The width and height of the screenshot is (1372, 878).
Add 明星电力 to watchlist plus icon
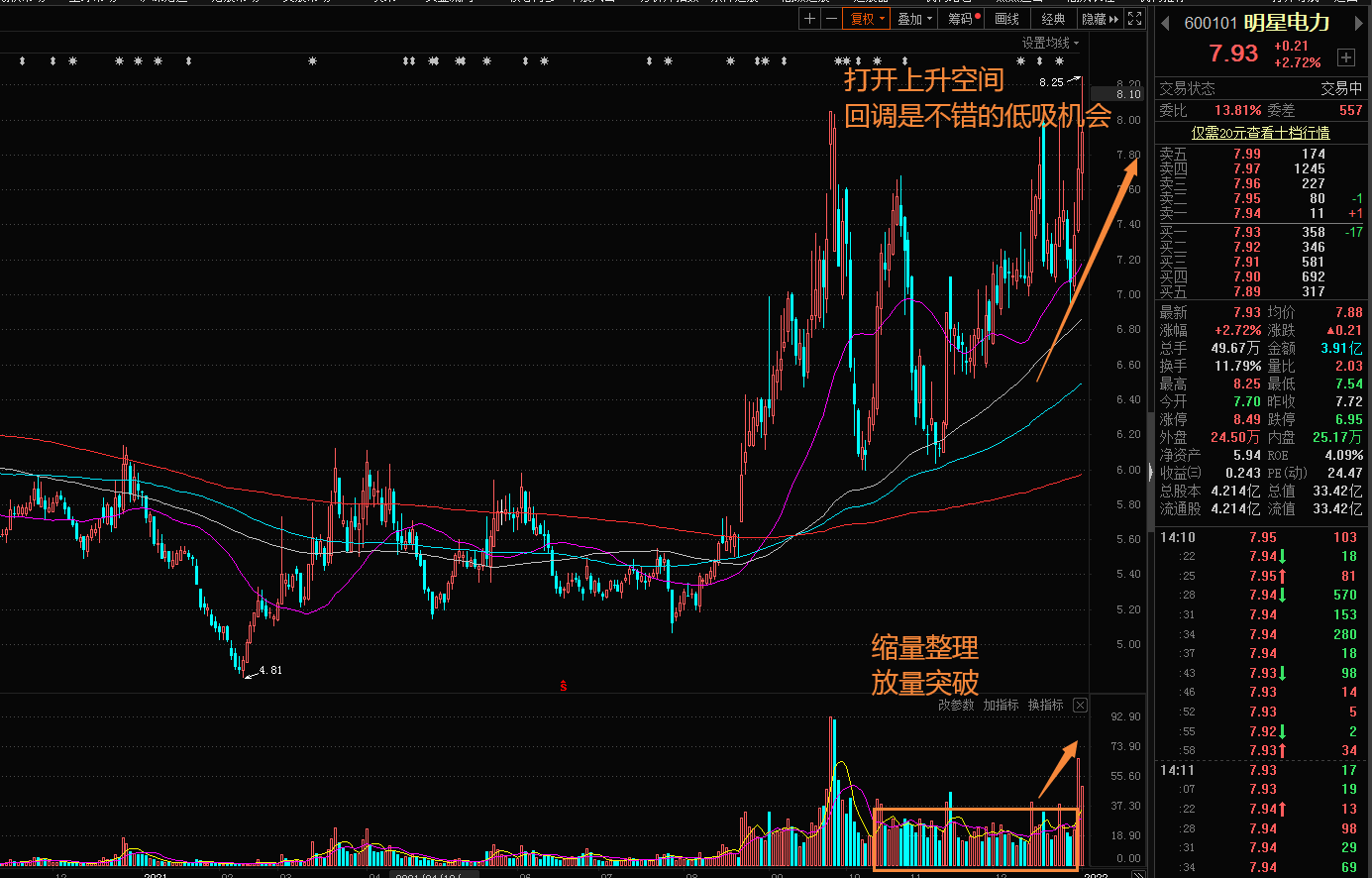(x=1346, y=57)
